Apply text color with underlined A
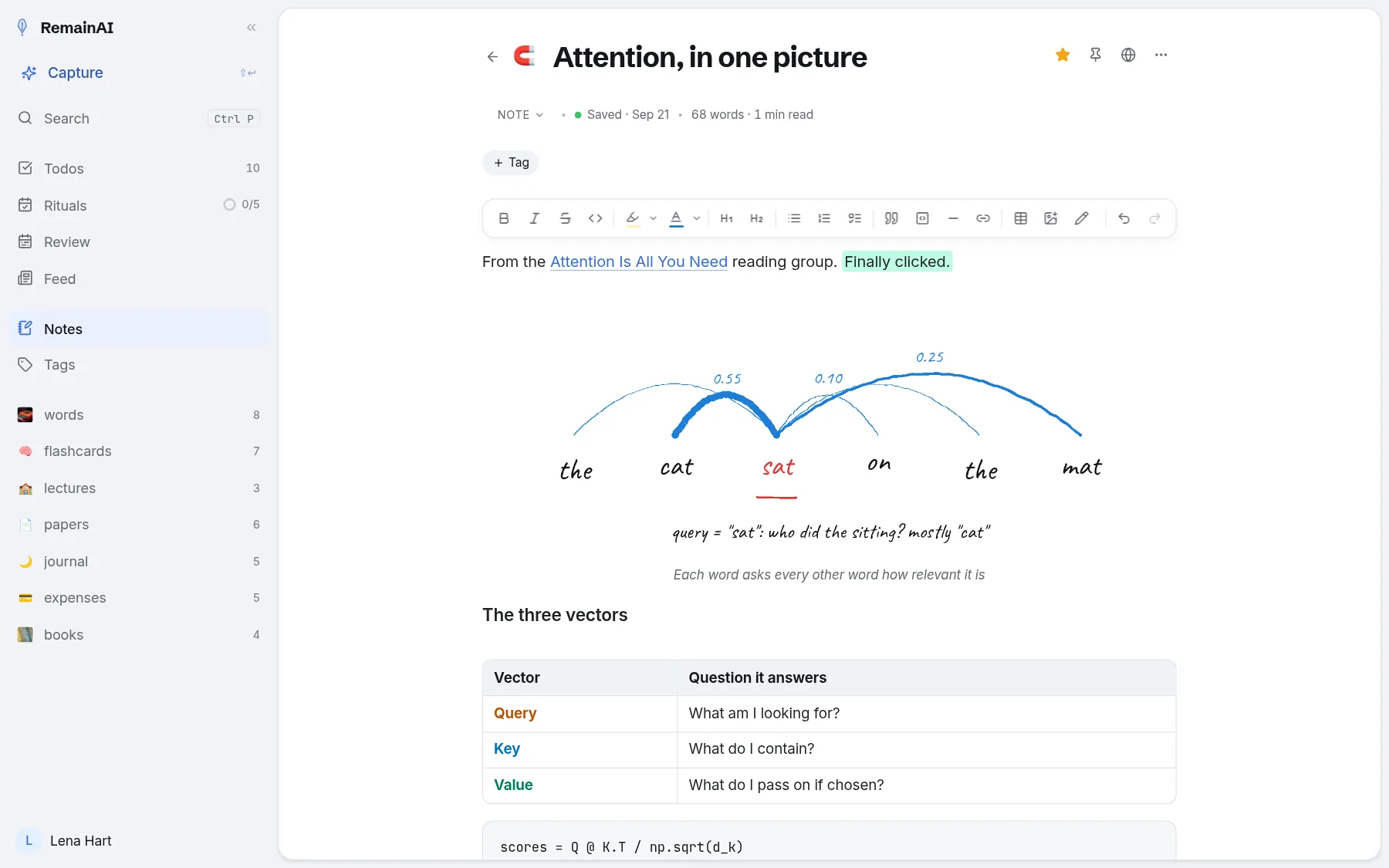The image size is (1389, 868). point(676,218)
